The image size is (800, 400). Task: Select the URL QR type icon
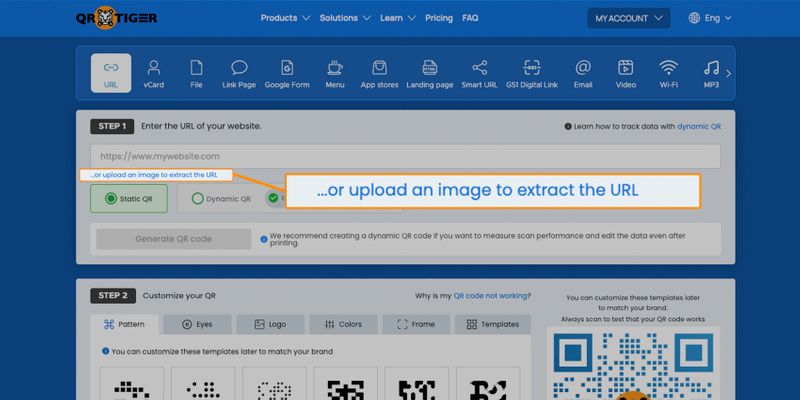click(x=111, y=73)
